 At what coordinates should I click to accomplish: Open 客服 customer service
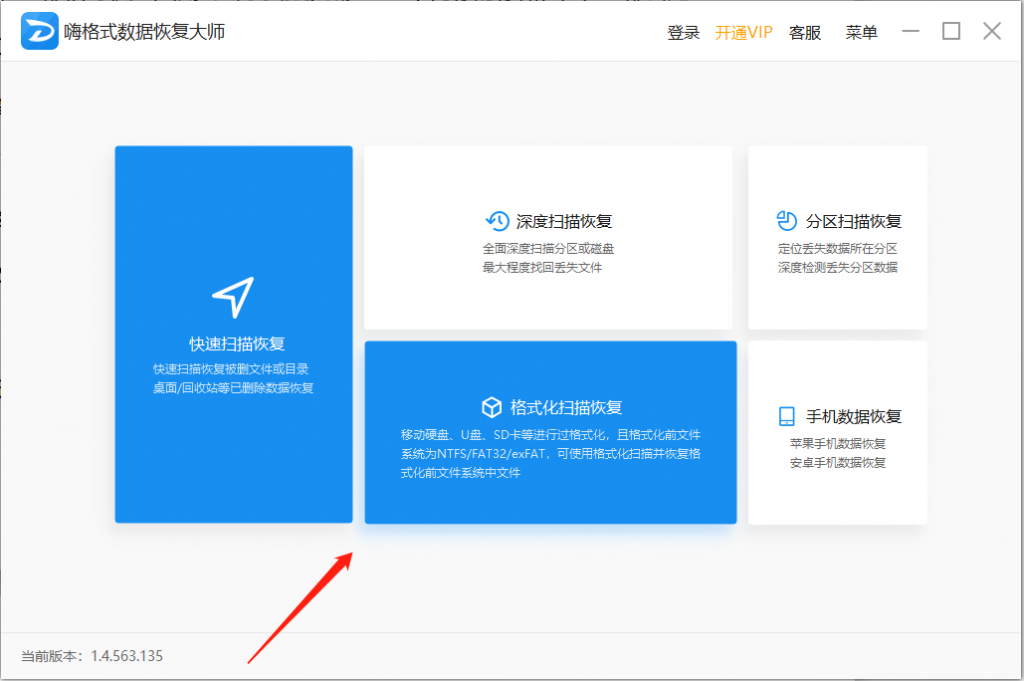tap(805, 33)
